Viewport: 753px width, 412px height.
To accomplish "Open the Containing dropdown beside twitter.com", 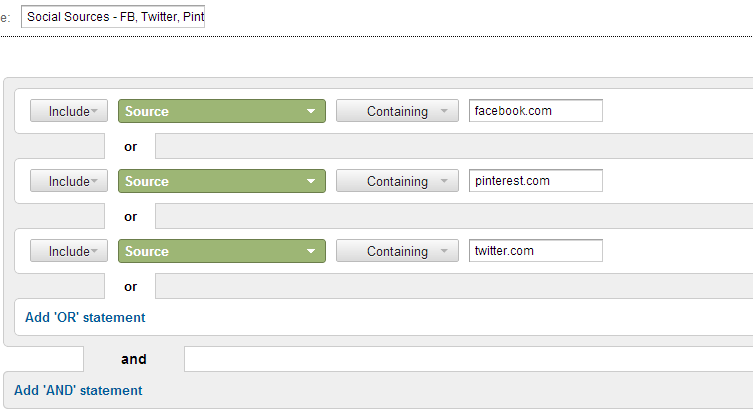I will point(396,251).
